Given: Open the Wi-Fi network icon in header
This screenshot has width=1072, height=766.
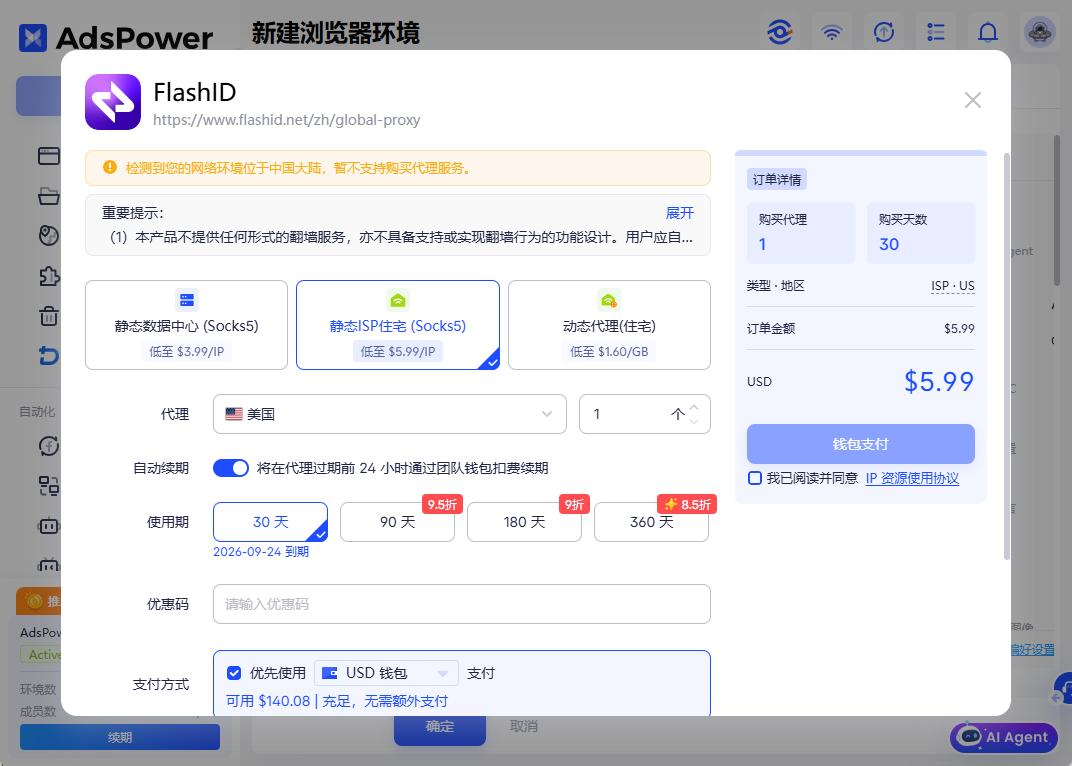Looking at the screenshot, I should [x=831, y=31].
